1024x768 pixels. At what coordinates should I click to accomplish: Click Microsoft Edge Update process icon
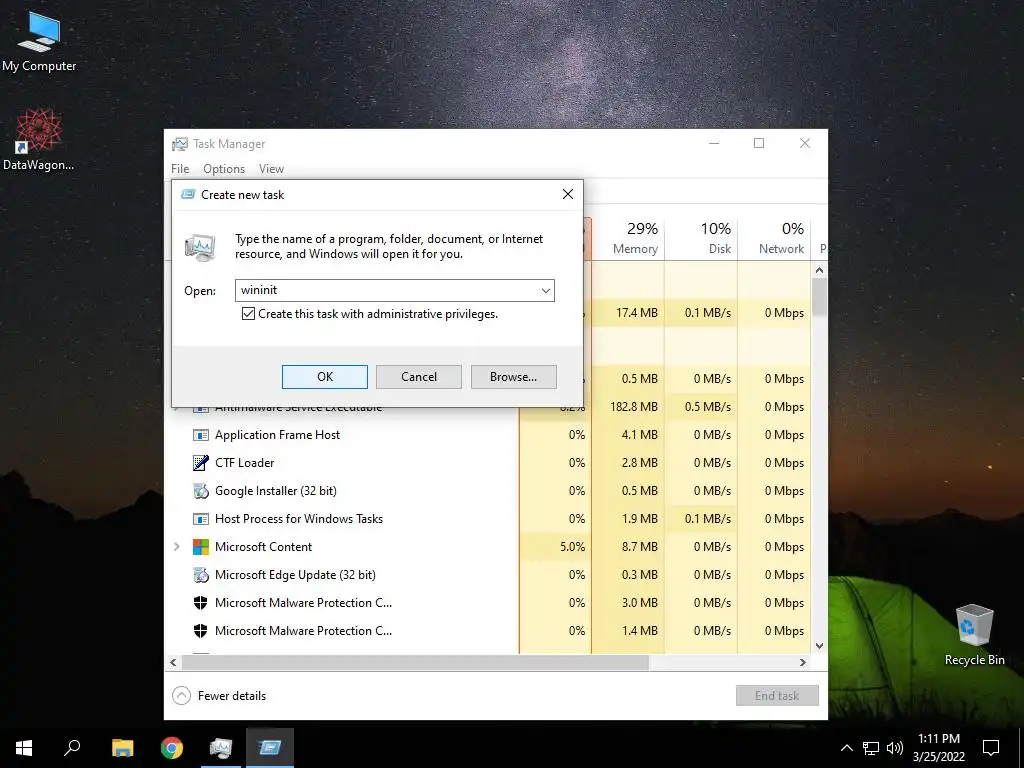tap(200, 575)
